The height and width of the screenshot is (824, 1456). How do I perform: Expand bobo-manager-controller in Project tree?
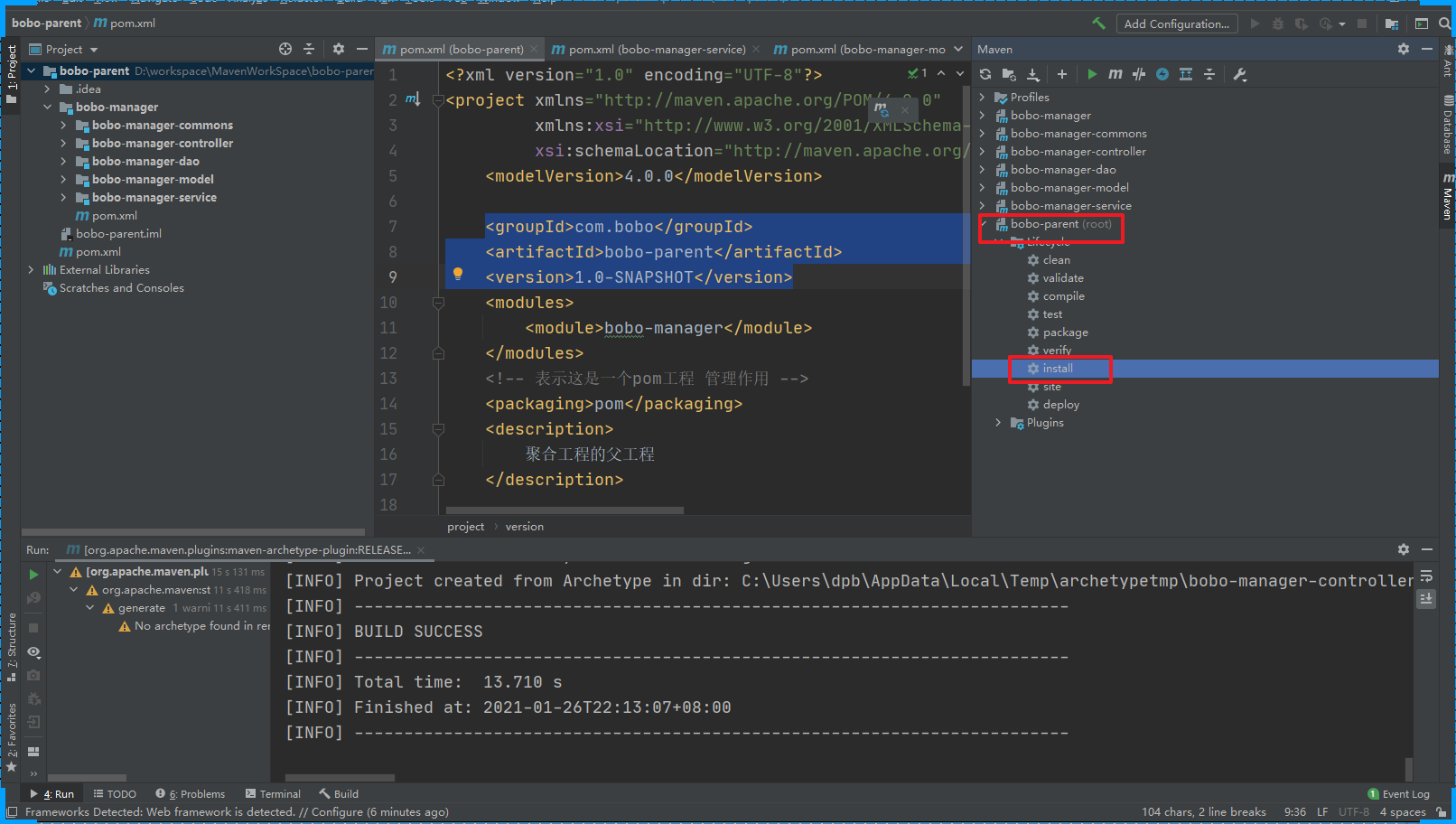(x=63, y=143)
